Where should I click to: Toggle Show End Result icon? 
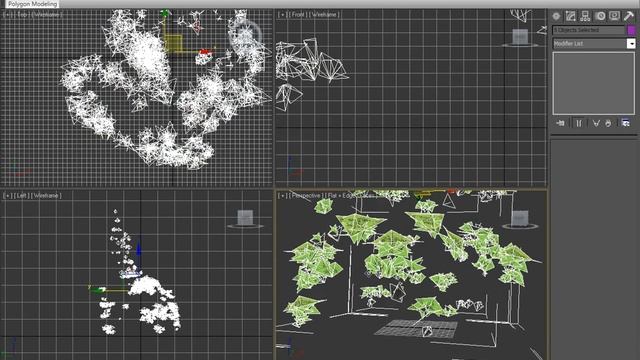579,123
